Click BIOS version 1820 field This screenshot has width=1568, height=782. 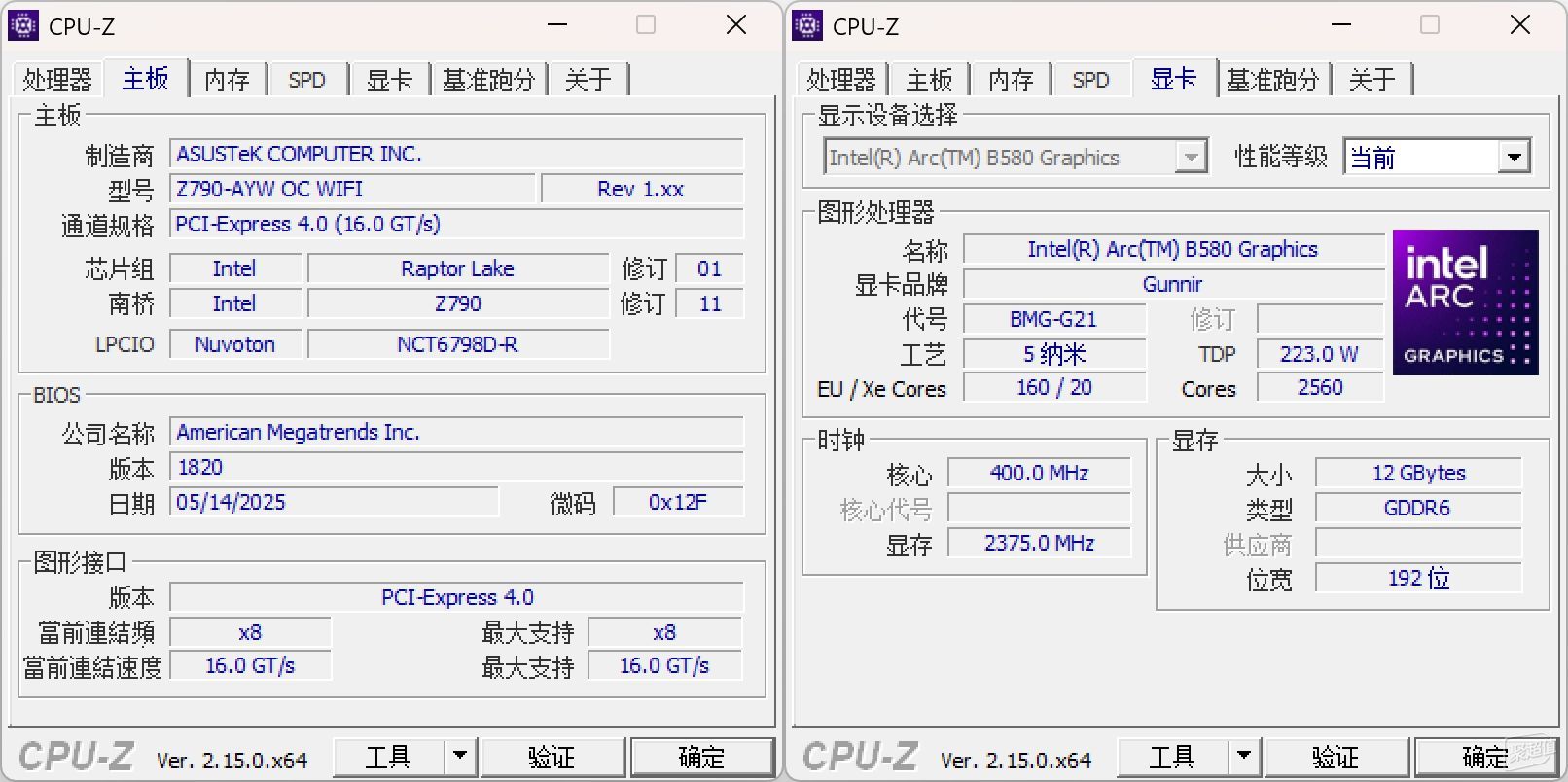(456, 467)
